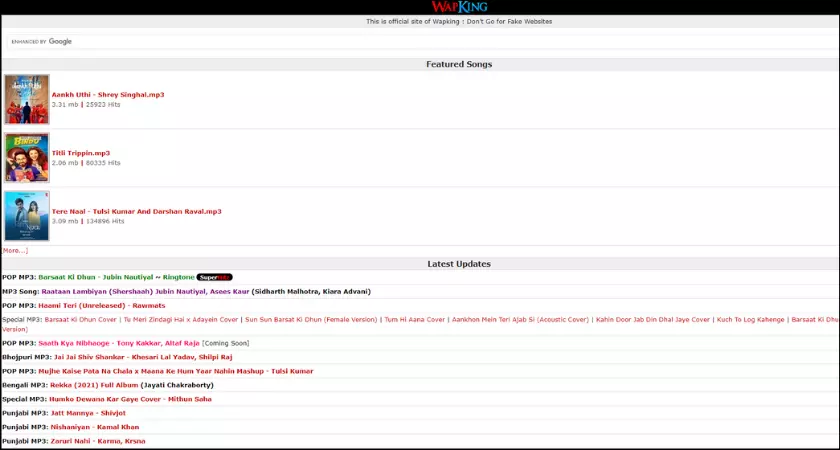The height and width of the screenshot is (450, 840).
Task: Open Aankh Uthi album cover thumbnail
Action: tap(27, 100)
